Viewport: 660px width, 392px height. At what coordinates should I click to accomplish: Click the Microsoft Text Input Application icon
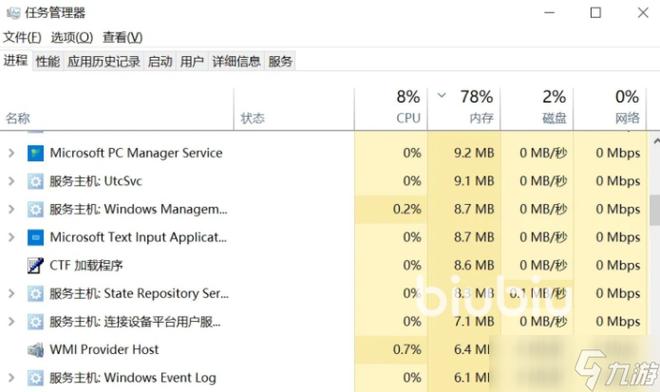(x=35, y=237)
